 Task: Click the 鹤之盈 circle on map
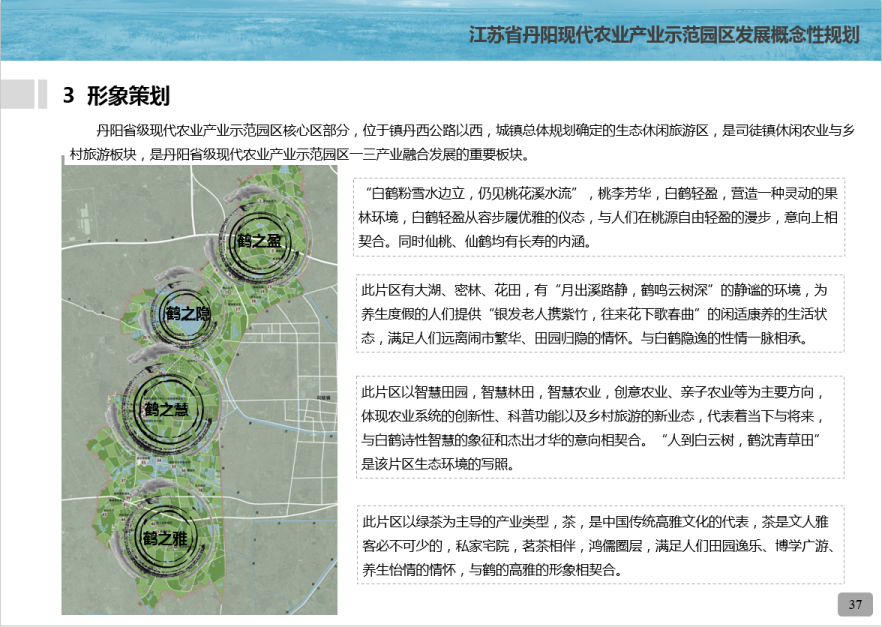pos(259,241)
